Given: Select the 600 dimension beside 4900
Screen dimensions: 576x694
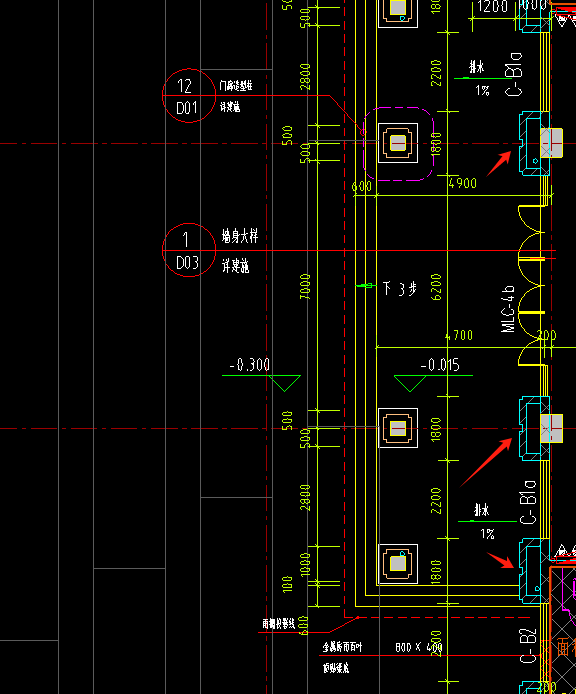Looking at the screenshot, I should [362, 186].
